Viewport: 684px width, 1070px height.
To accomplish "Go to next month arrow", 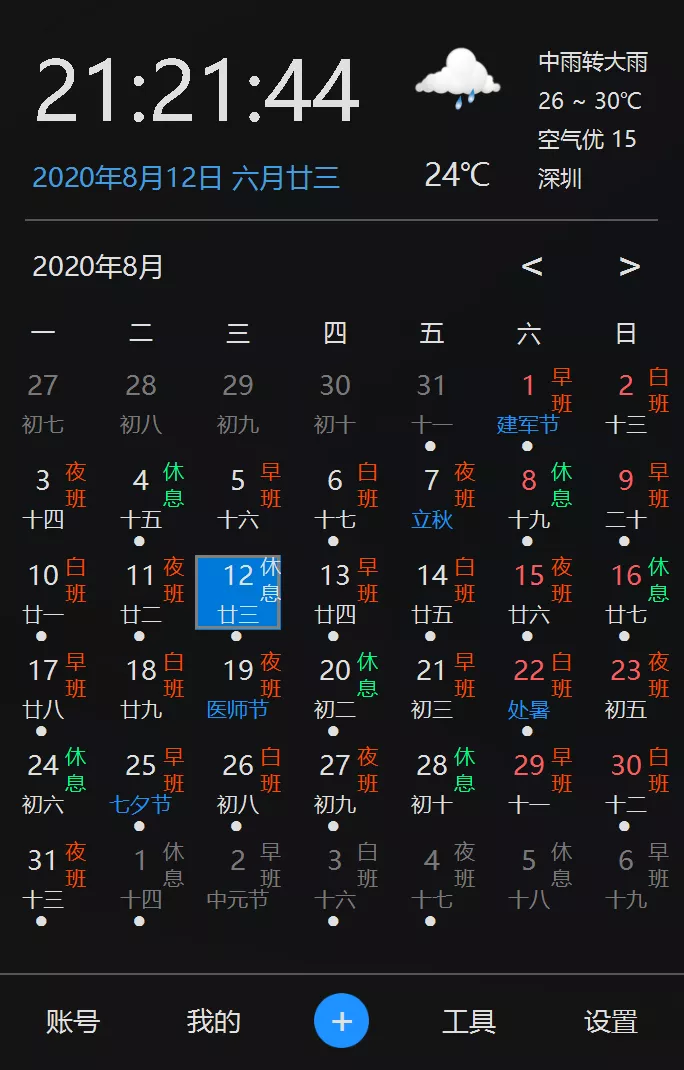I will point(629,266).
